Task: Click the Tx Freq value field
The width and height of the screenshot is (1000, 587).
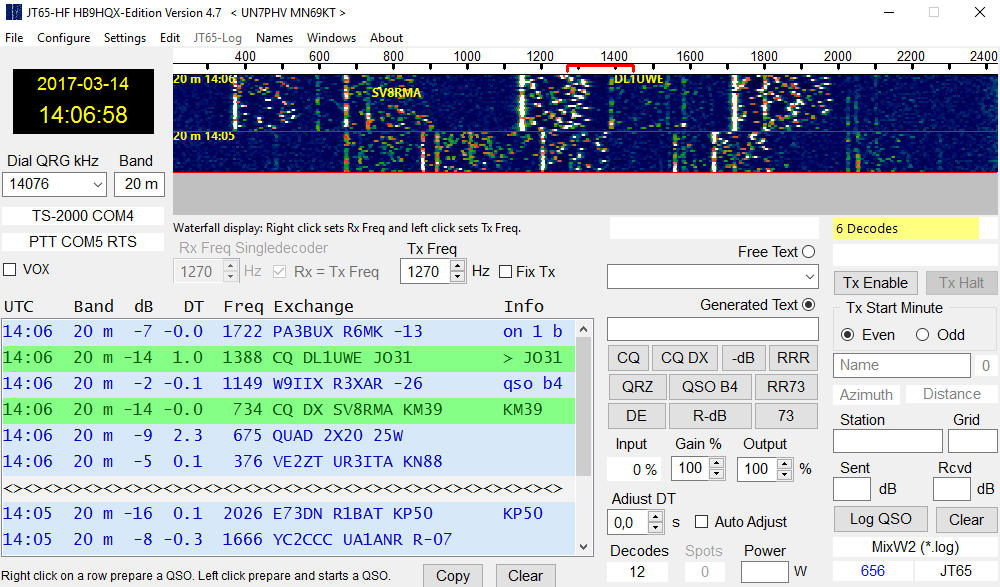Action: tap(425, 272)
